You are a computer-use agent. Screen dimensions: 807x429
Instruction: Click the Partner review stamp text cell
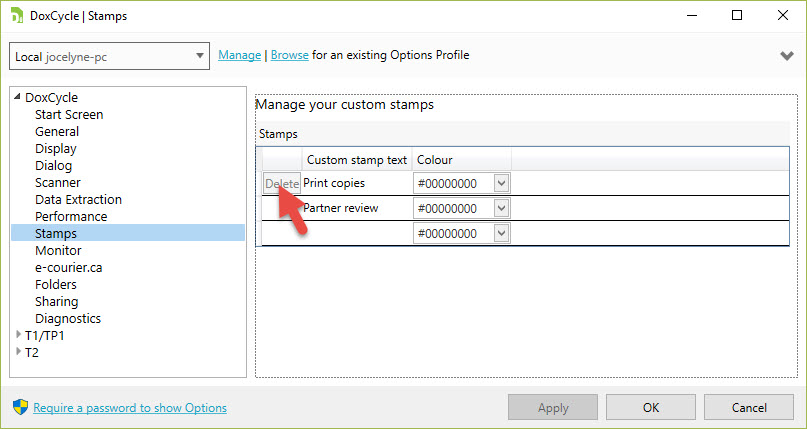[357, 208]
